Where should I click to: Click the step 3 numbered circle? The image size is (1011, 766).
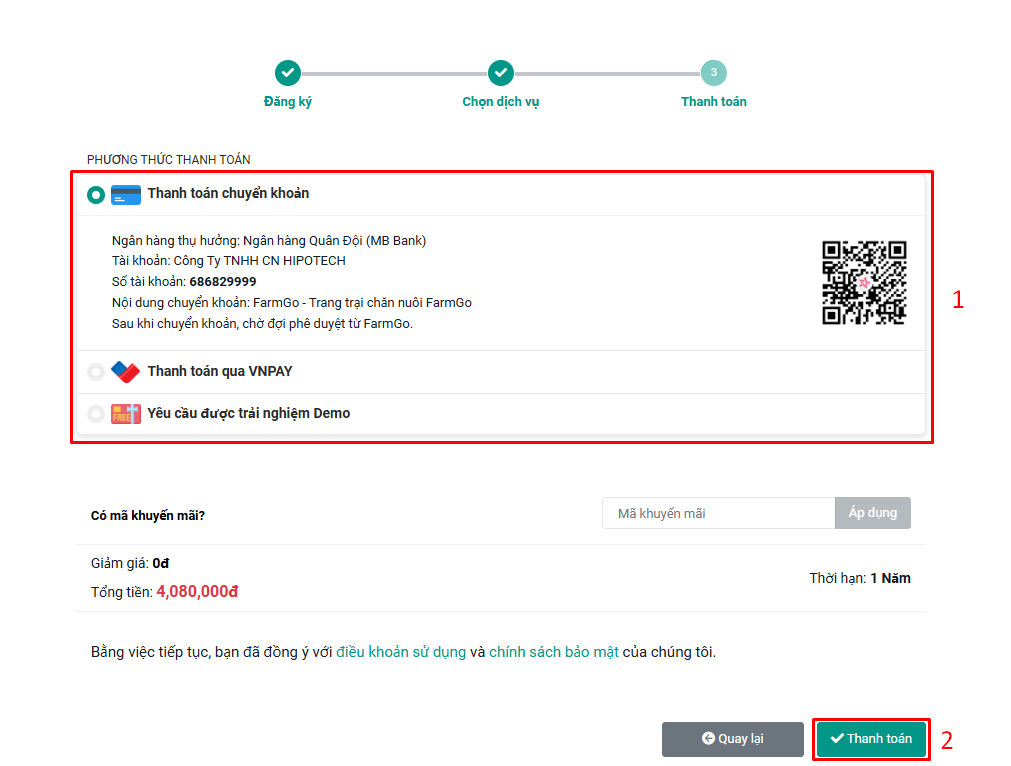coord(713,73)
